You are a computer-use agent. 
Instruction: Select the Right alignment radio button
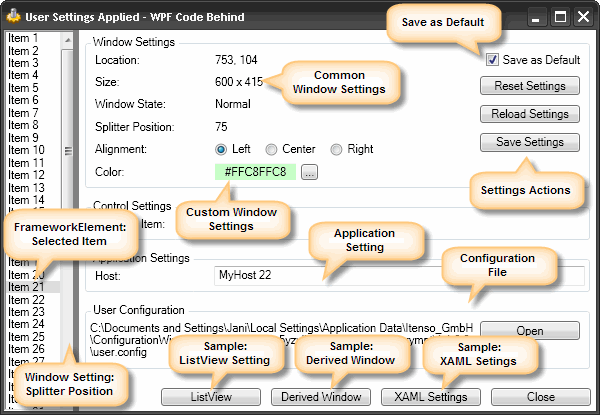tap(336, 149)
